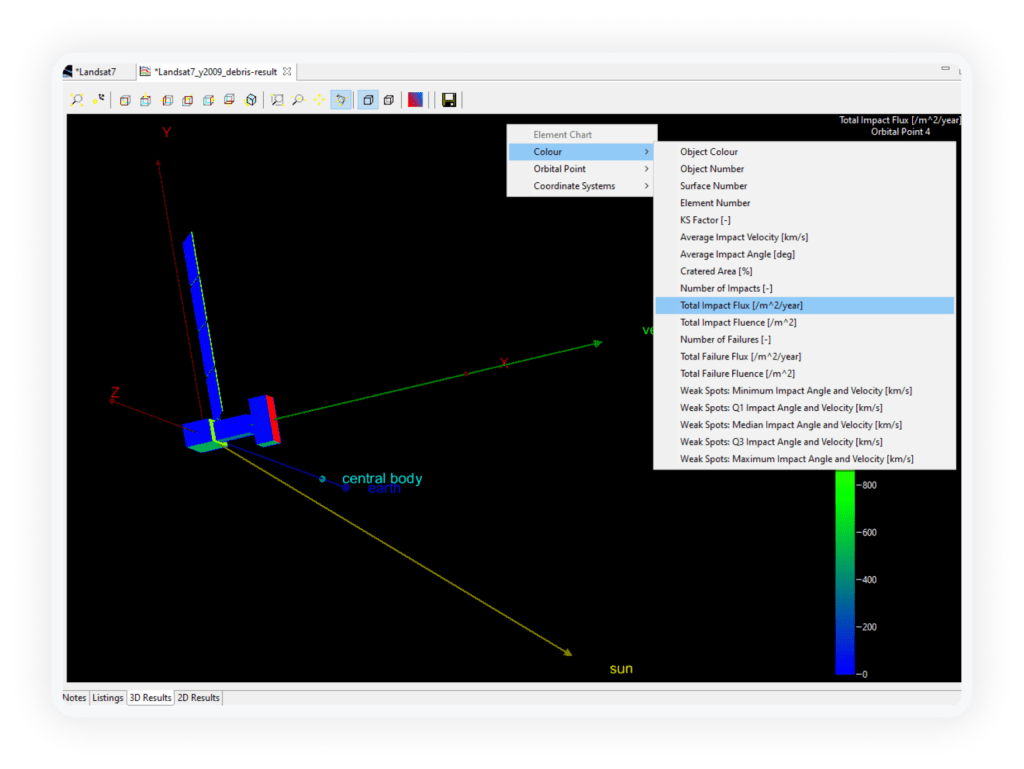Choose Cratered Area [%] from colour menu
The height and width of the screenshot is (769, 1024).
tap(716, 272)
